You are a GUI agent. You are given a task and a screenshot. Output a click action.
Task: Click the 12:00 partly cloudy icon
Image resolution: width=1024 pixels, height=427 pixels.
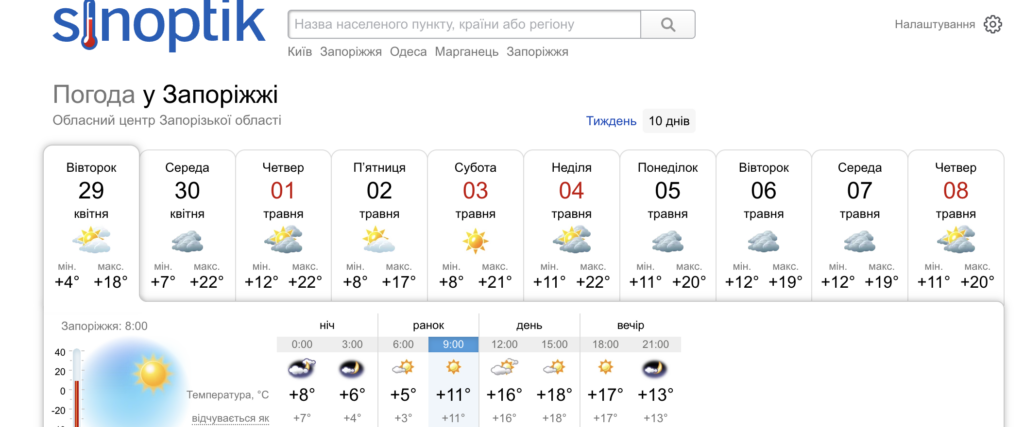[504, 368]
